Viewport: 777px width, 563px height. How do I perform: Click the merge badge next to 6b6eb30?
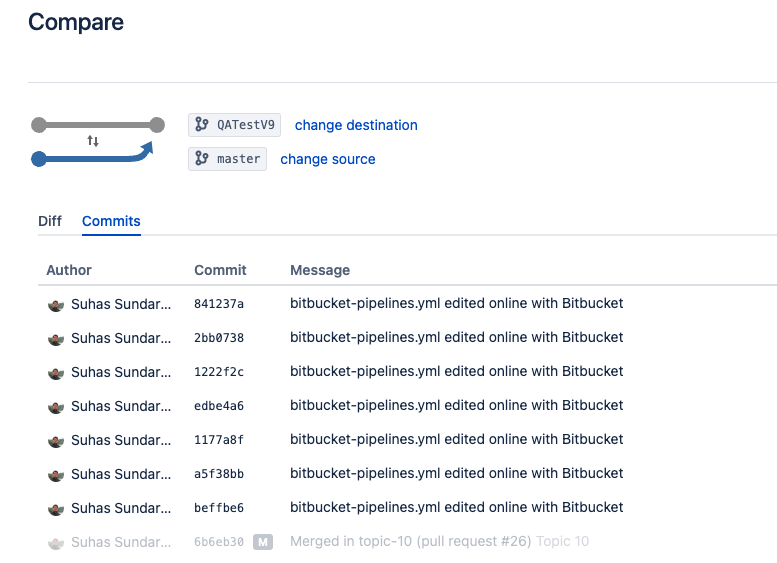(x=262, y=542)
